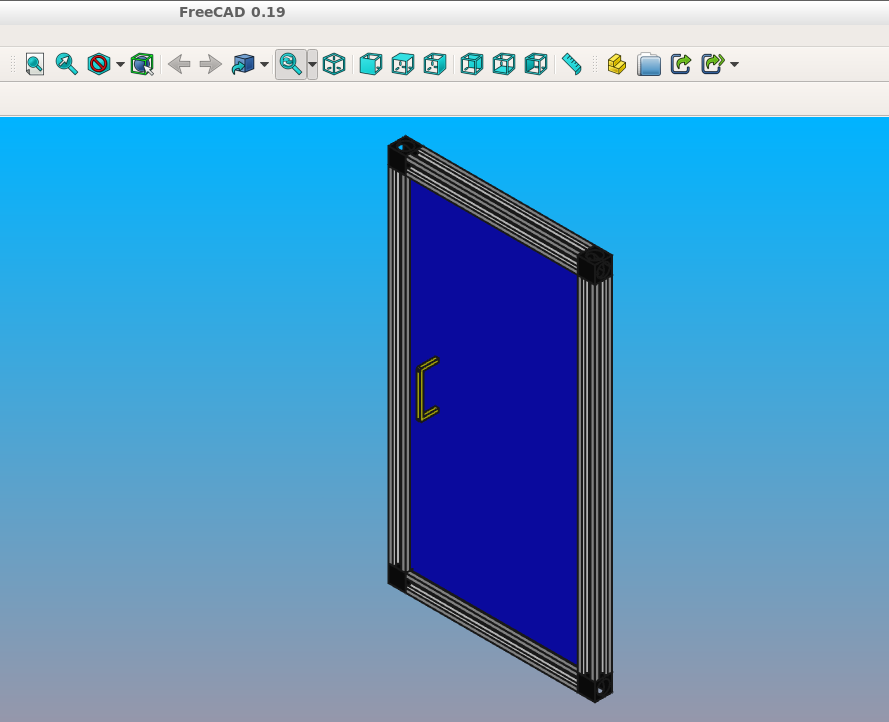The width and height of the screenshot is (889, 722).
Task: Set the camera to Top view
Action: [403, 63]
